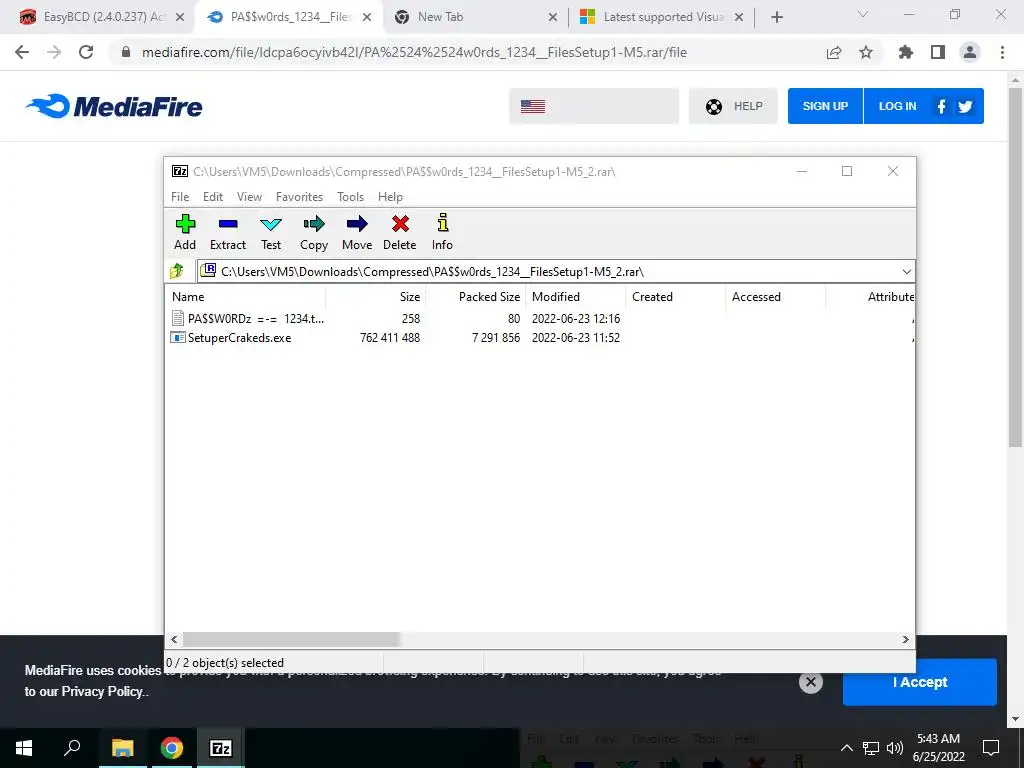Log in with the Facebook icon
The image size is (1024, 768).
pyautogui.click(x=941, y=106)
